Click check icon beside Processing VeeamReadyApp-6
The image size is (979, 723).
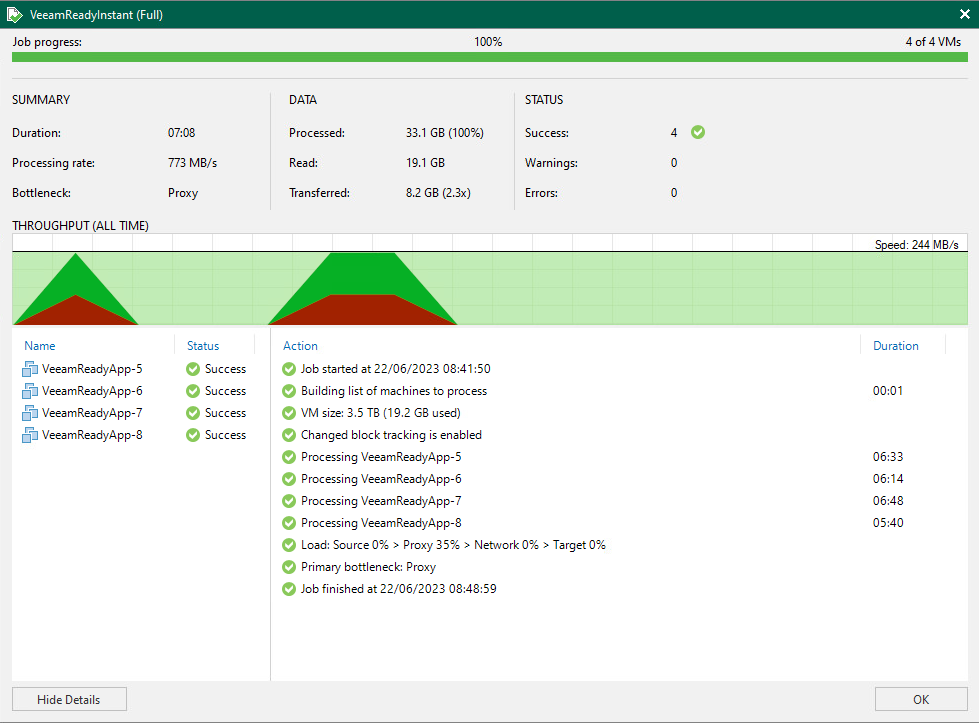point(288,479)
